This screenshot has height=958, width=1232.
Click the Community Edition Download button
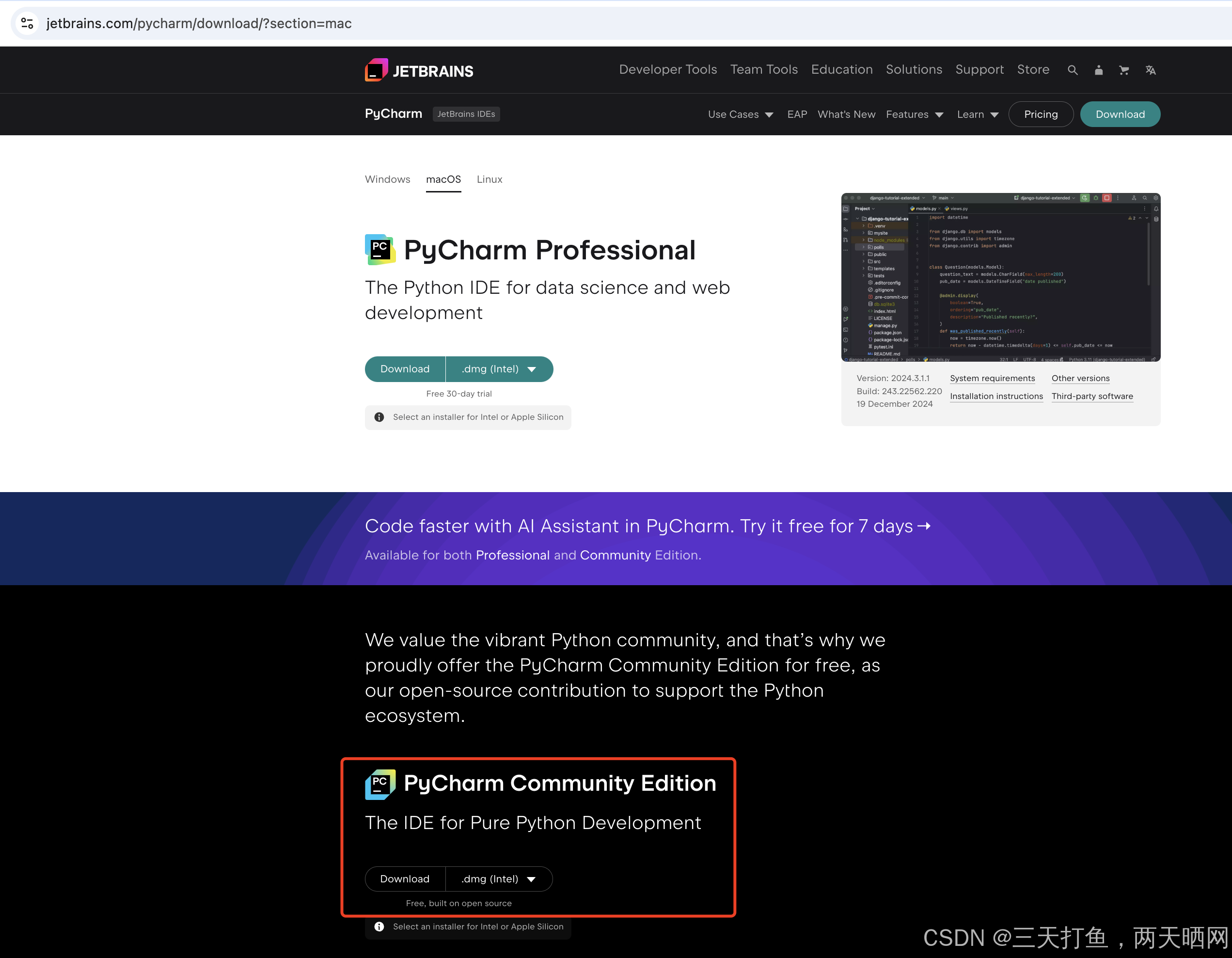[404, 878]
